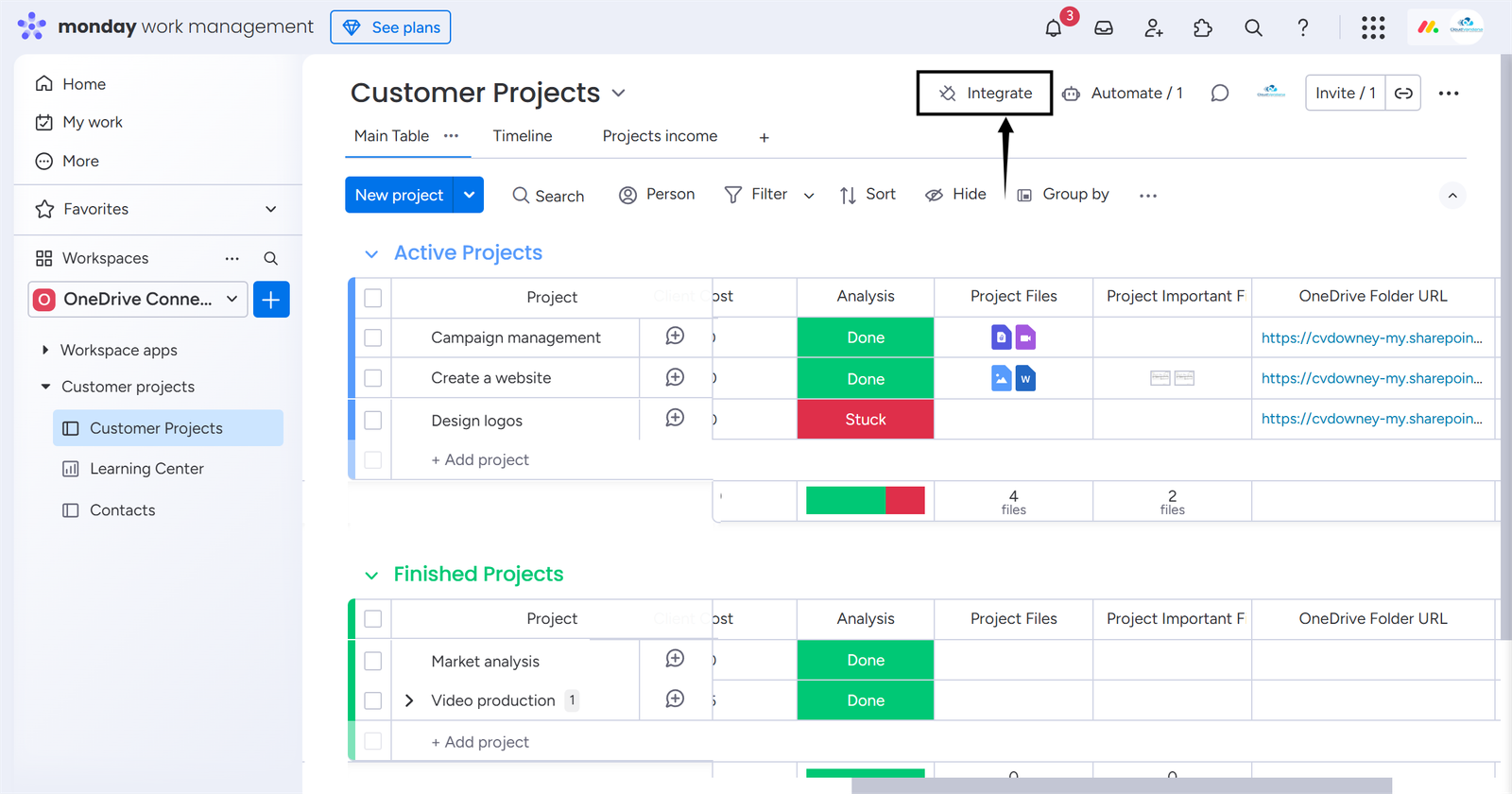
Task: Open Contacts board
Action: 122,510
